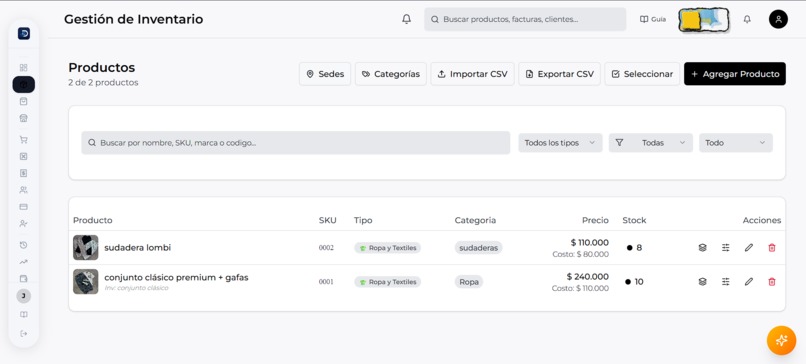Open variants sliders icon for conjunto clásico premium
The image size is (806, 364).
tap(725, 282)
